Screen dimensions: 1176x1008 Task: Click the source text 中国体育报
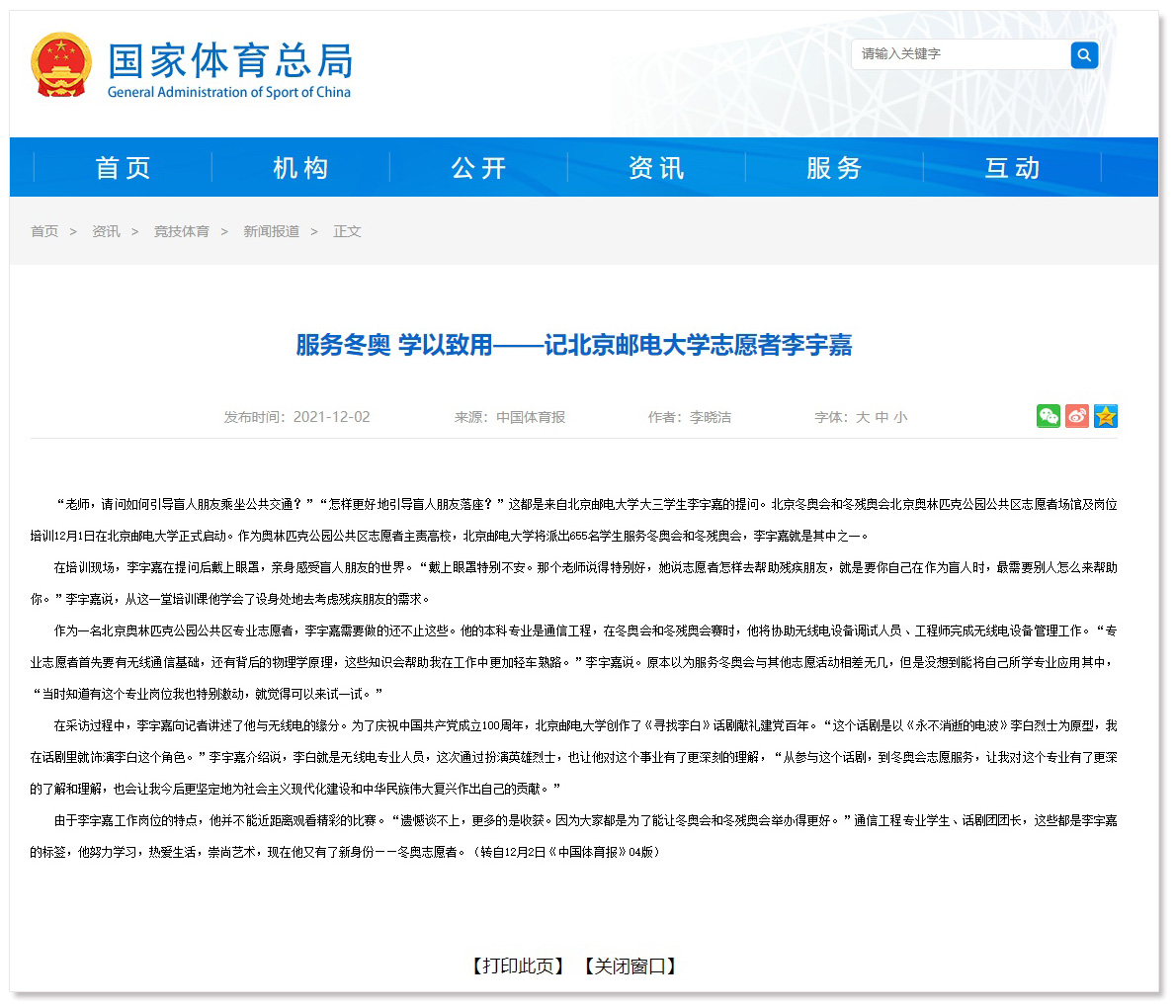[x=531, y=417]
